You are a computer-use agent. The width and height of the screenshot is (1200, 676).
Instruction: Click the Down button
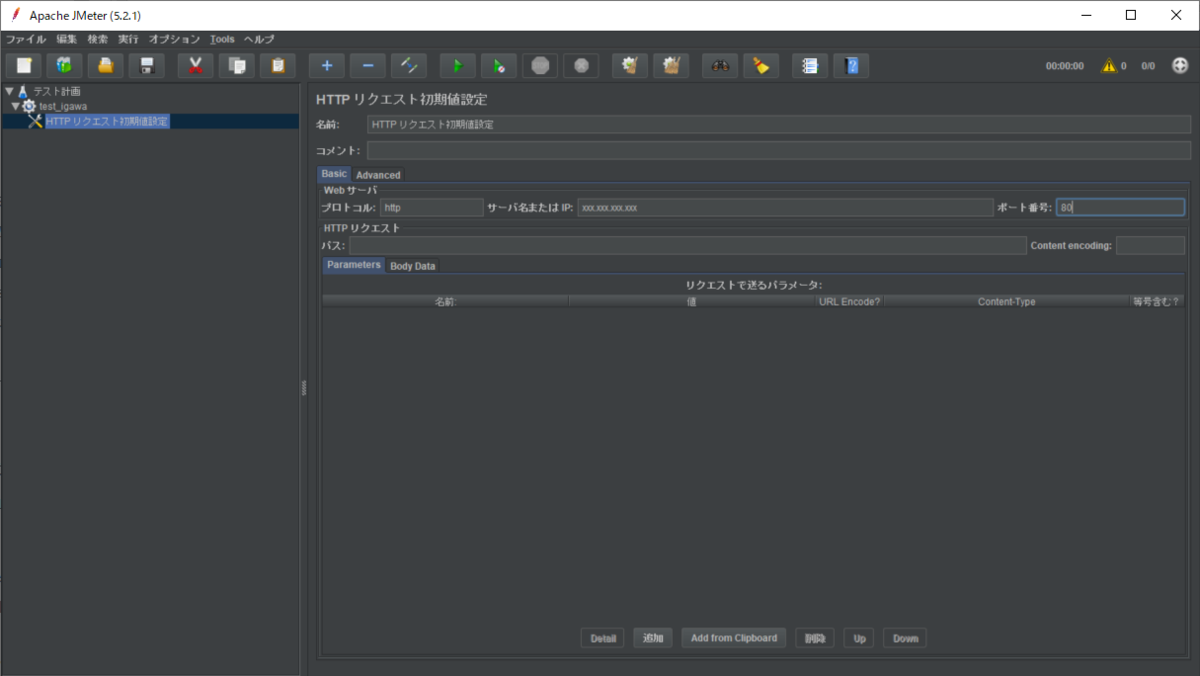(905, 638)
